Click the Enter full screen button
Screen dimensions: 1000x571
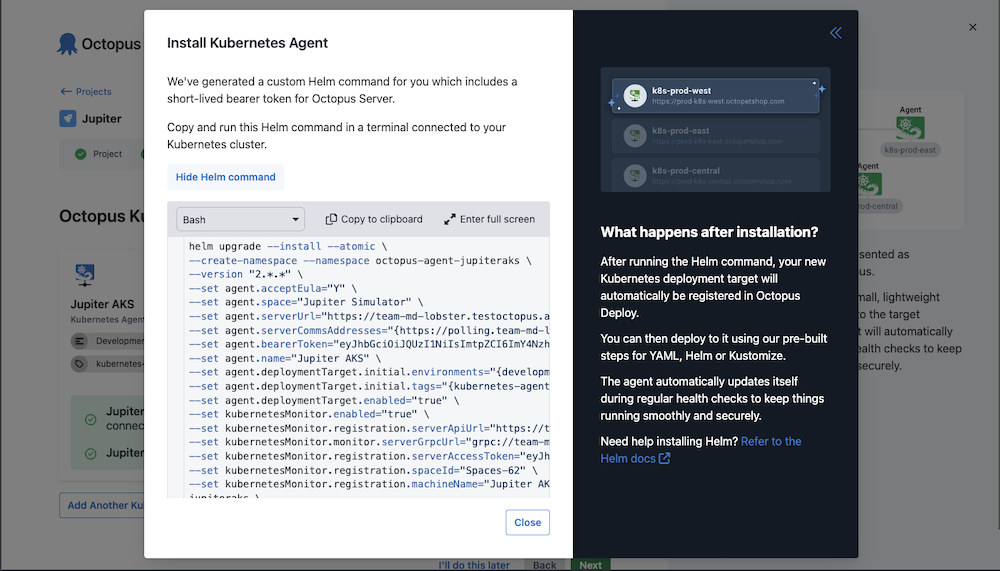(489, 219)
